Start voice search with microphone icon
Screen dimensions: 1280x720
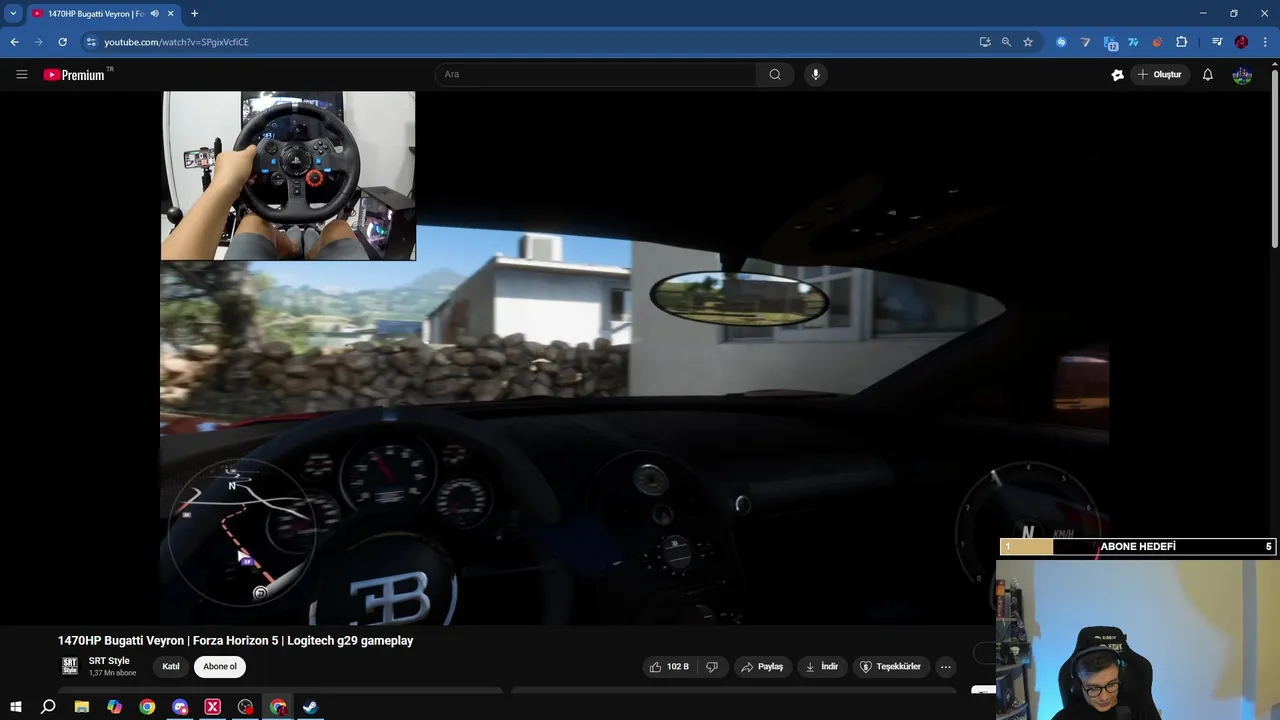(816, 74)
